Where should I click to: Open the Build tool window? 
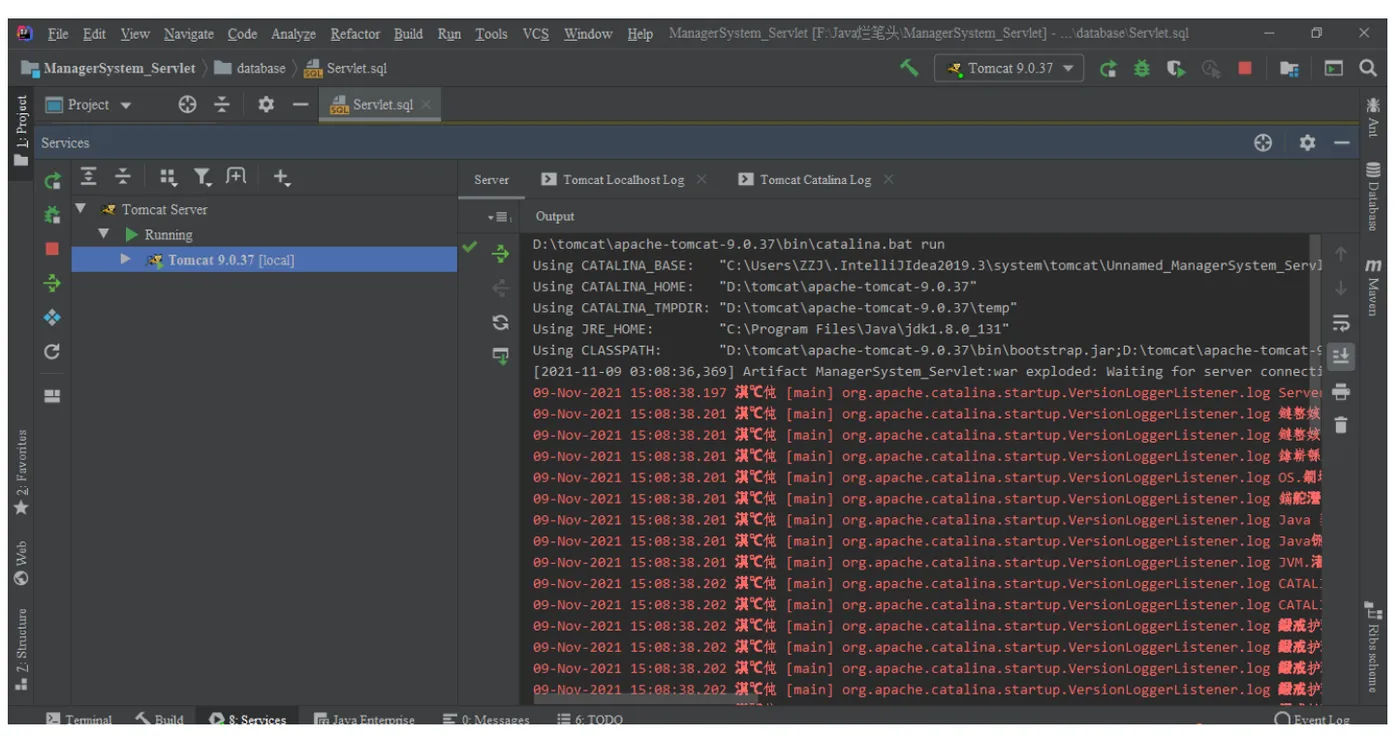tap(159, 719)
